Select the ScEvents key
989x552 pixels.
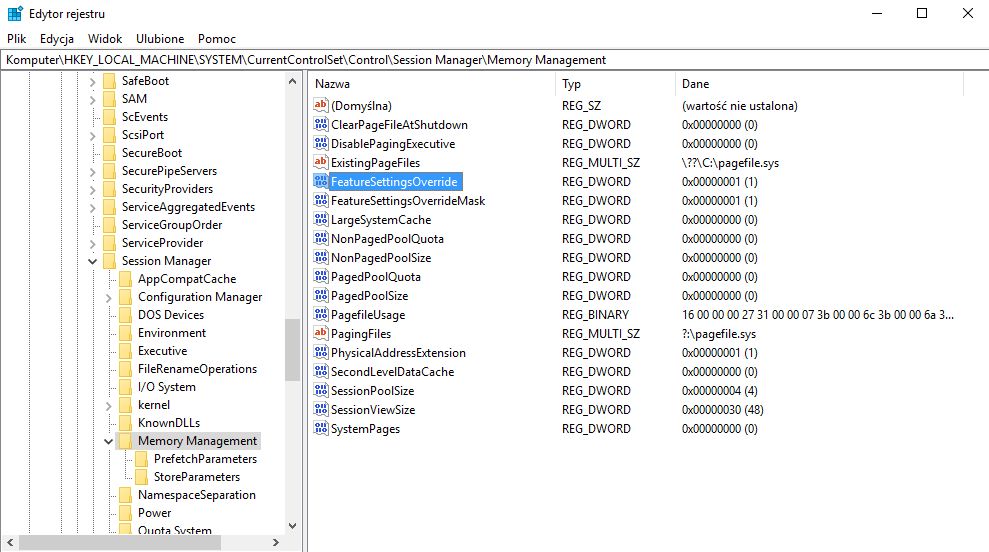(144, 117)
